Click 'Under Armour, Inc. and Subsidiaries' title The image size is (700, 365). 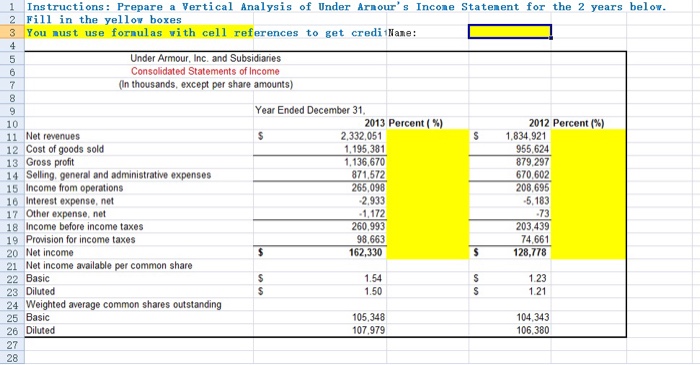pyautogui.click(x=205, y=58)
